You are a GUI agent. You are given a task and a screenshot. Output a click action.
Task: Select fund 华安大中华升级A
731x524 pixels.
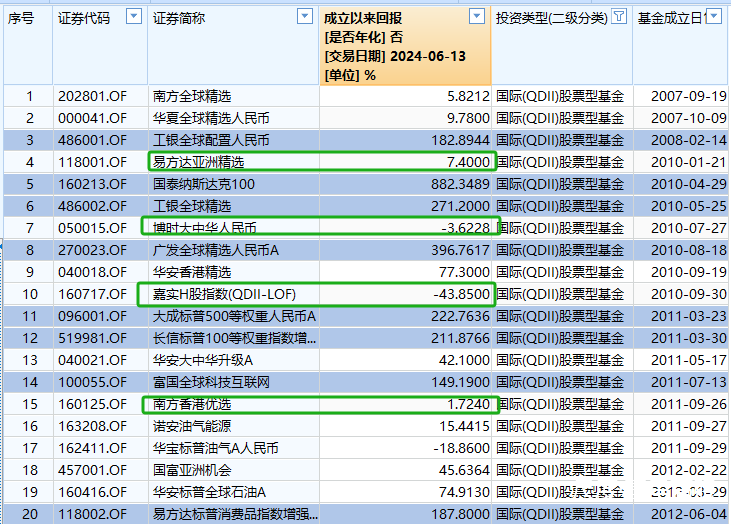[203, 360]
